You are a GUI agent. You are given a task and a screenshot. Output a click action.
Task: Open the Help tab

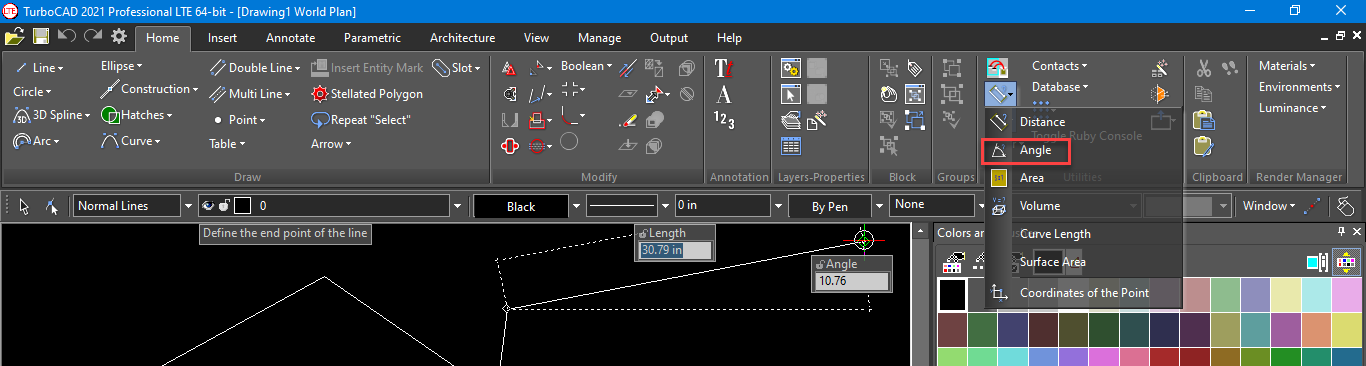(x=729, y=38)
